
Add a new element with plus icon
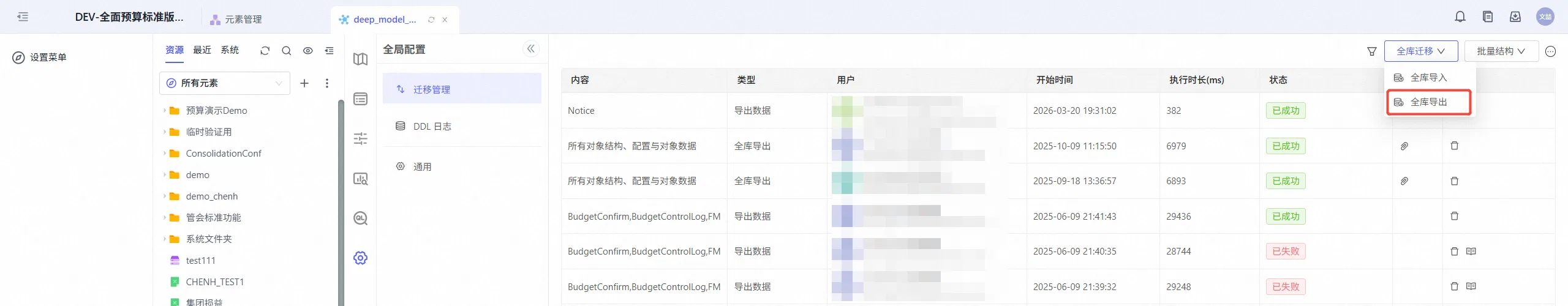[x=304, y=83]
